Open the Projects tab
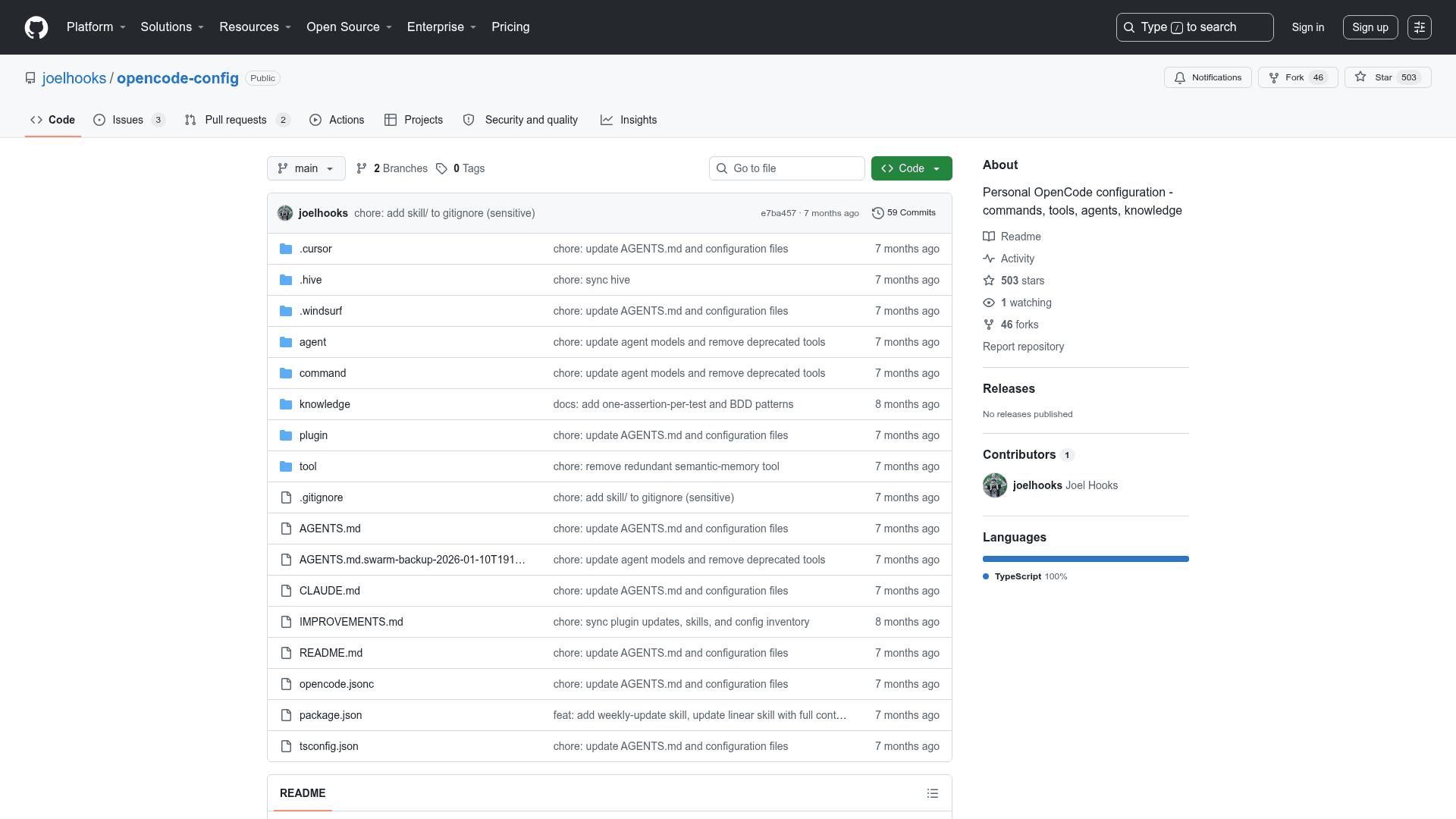This screenshot has height=819, width=1456. (413, 120)
